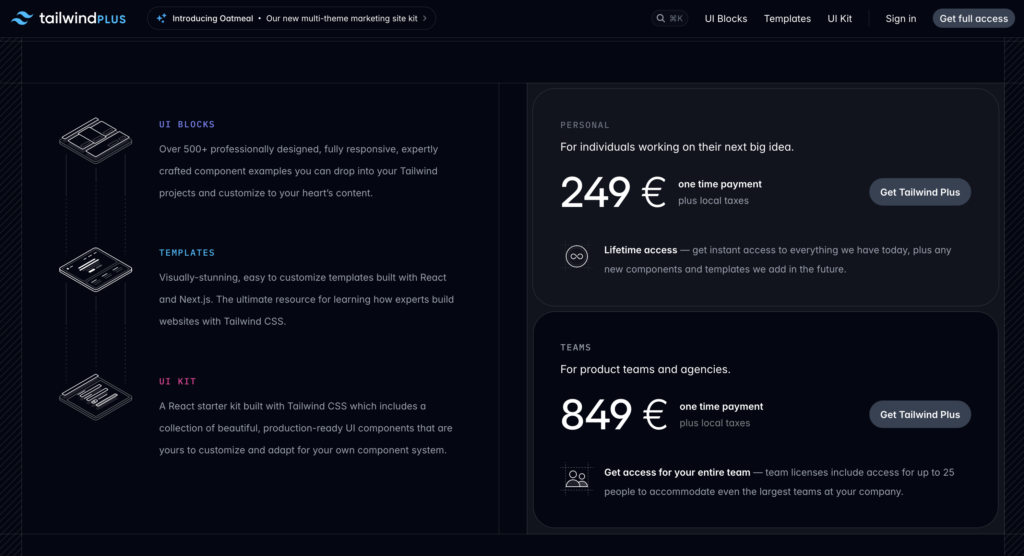Get Tailwind Plus for Teams plan
This screenshot has width=1024, height=556.
(919, 414)
